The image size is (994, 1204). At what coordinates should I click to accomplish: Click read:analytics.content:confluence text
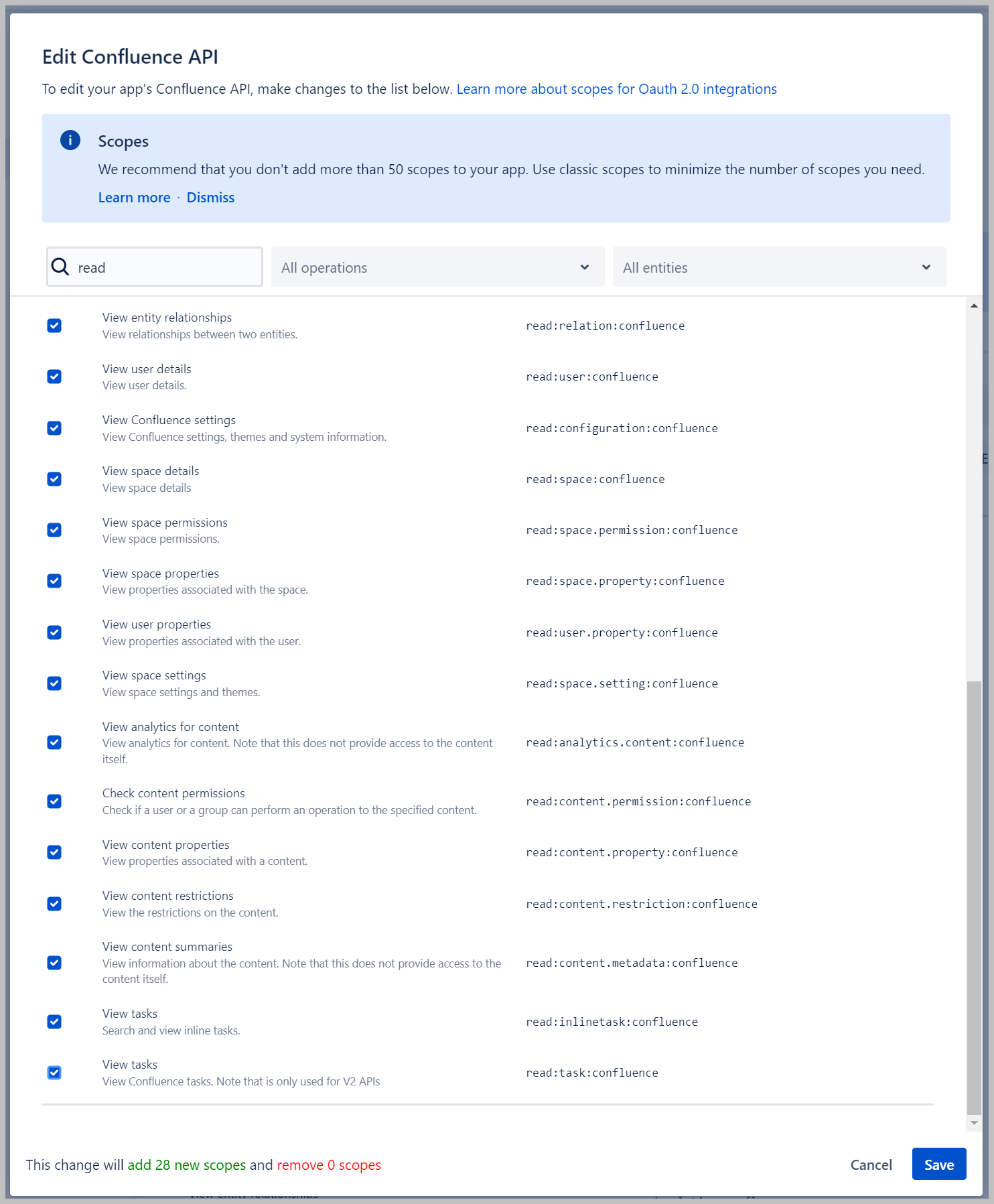[x=635, y=742]
